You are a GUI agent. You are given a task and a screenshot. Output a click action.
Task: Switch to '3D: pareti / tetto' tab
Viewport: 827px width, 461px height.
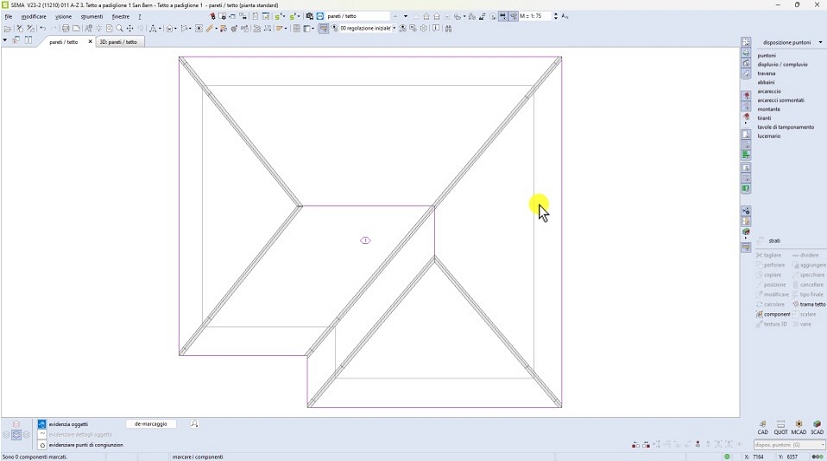[118, 42]
